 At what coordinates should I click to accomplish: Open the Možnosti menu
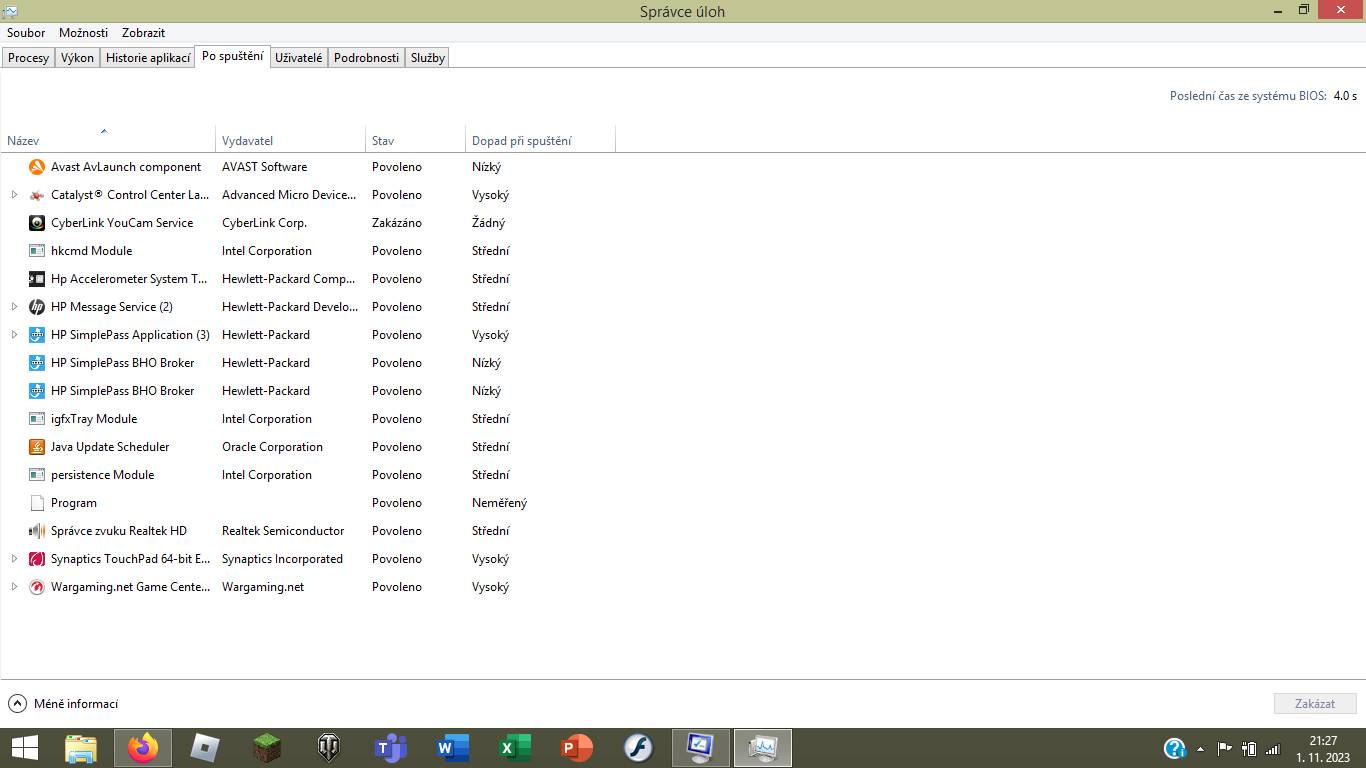tap(83, 33)
